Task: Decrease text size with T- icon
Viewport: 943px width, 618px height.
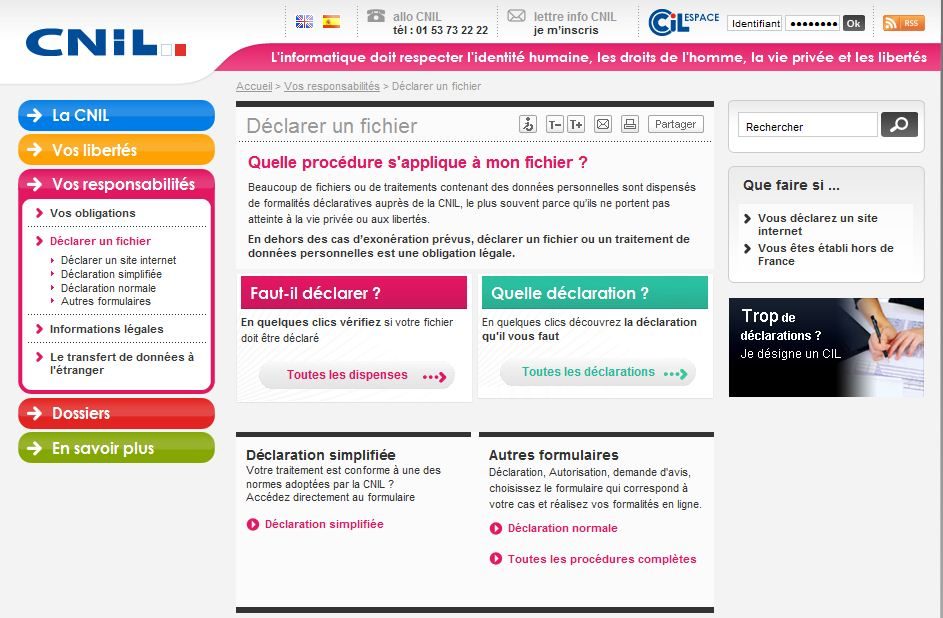Action: coord(554,124)
